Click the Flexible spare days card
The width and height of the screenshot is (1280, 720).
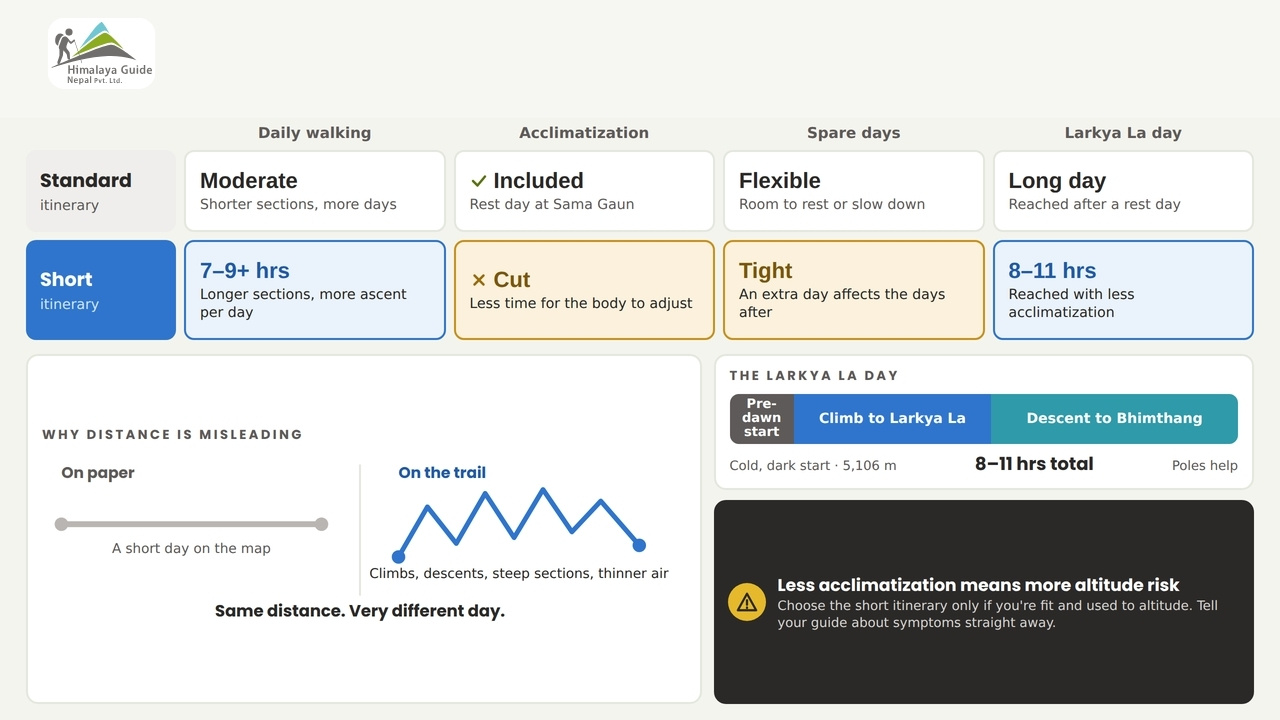point(854,191)
